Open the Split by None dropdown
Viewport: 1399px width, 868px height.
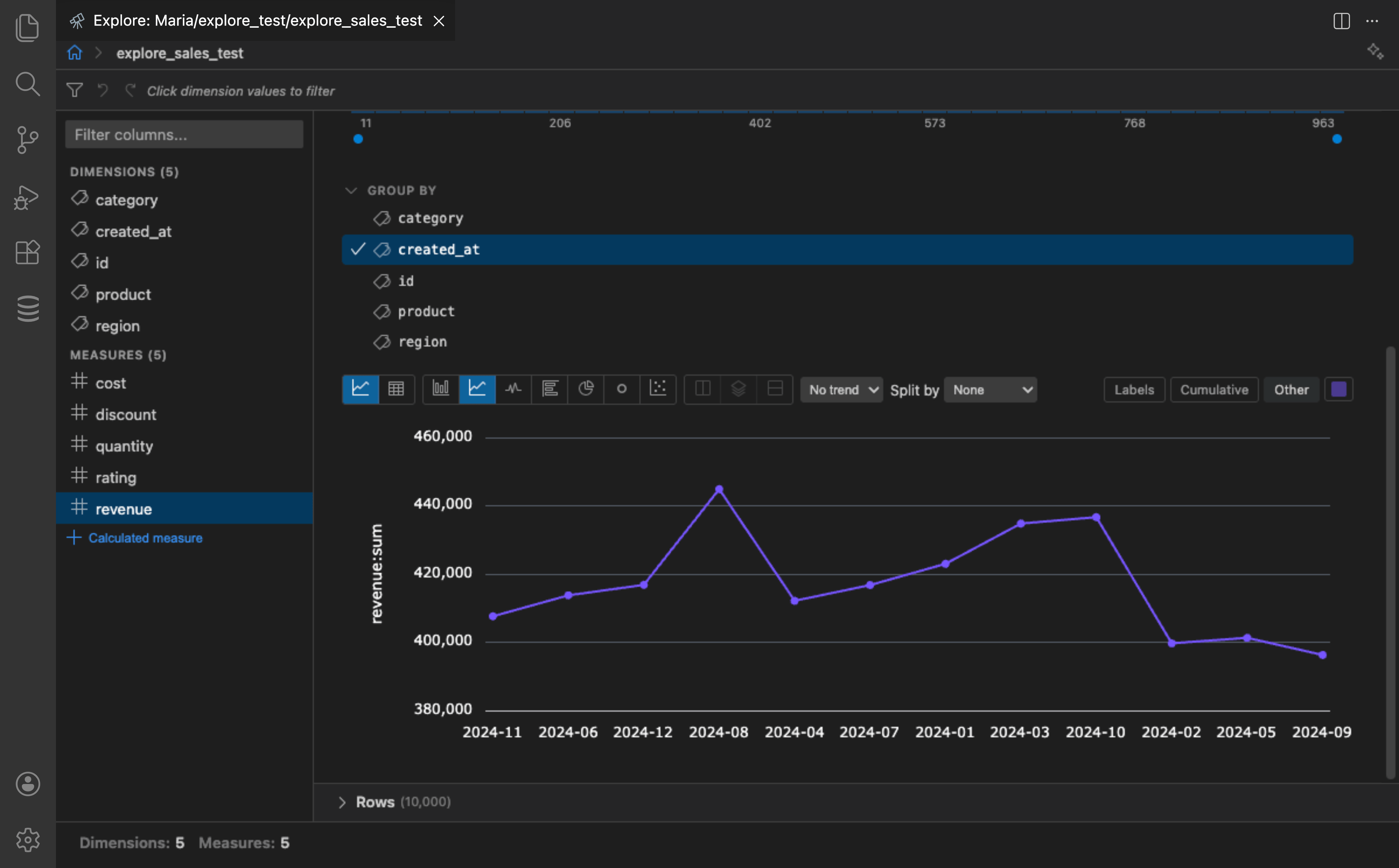click(x=990, y=390)
